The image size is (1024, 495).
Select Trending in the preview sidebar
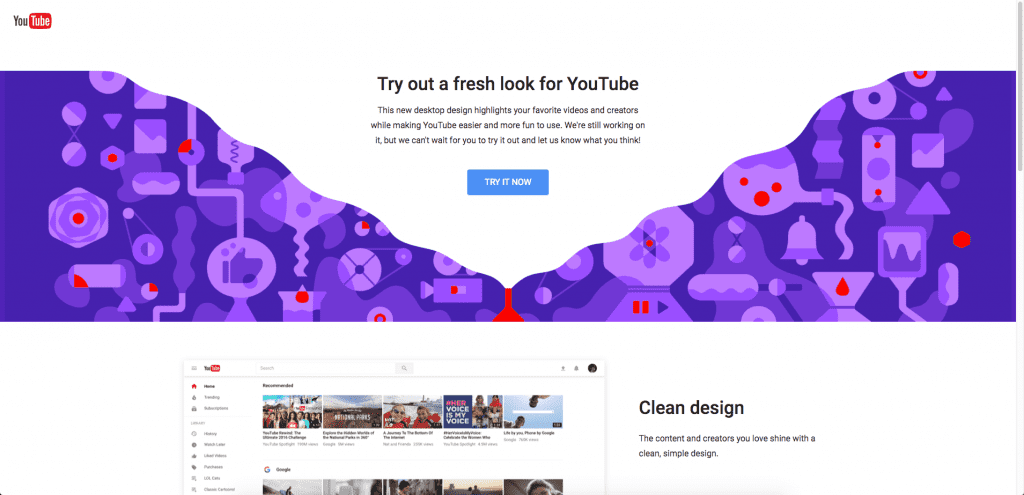pyautogui.click(x=212, y=397)
